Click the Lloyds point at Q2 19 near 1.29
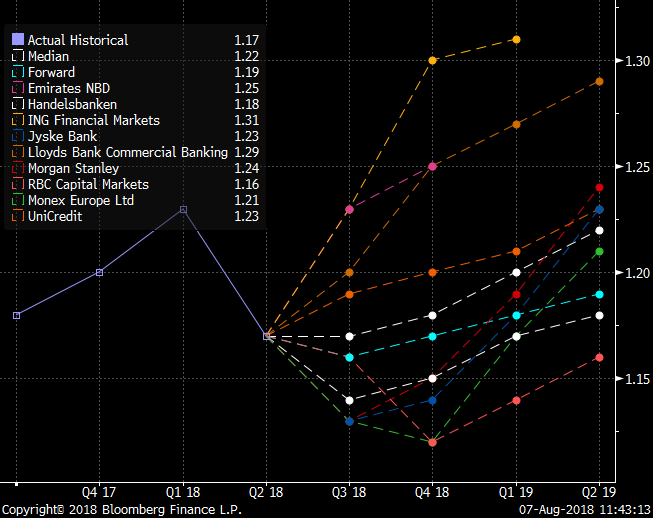 click(600, 82)
